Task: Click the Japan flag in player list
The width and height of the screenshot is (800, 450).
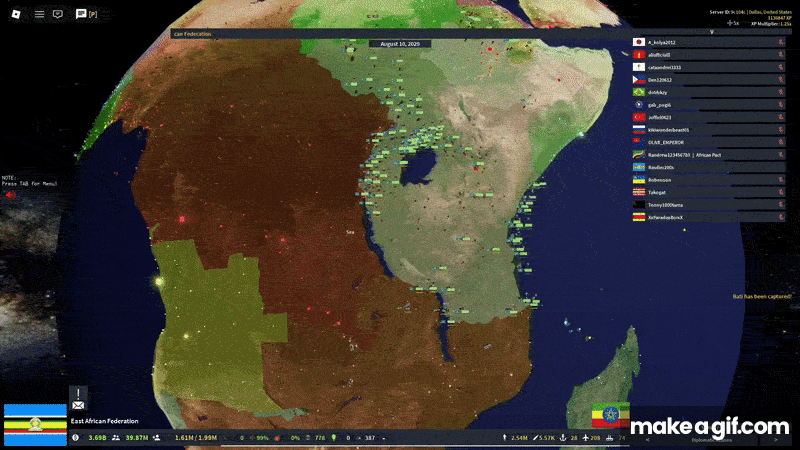Action: (639, 42)
